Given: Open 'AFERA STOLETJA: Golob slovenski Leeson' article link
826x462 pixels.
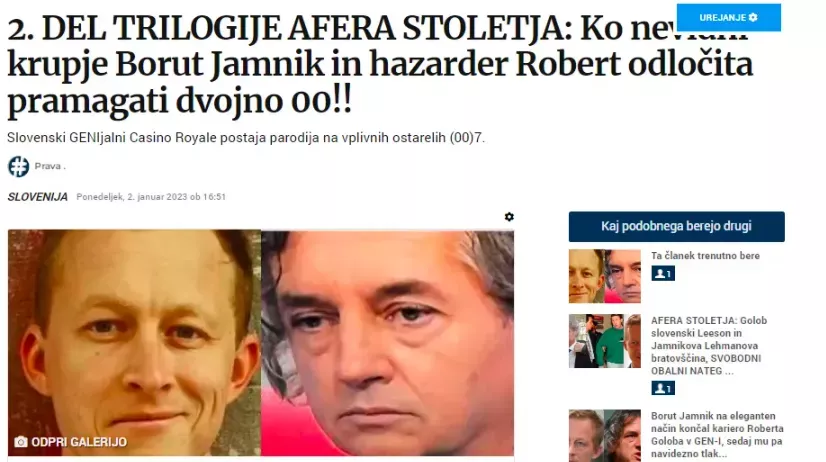Looking at the screenshot, I should 709,346.
